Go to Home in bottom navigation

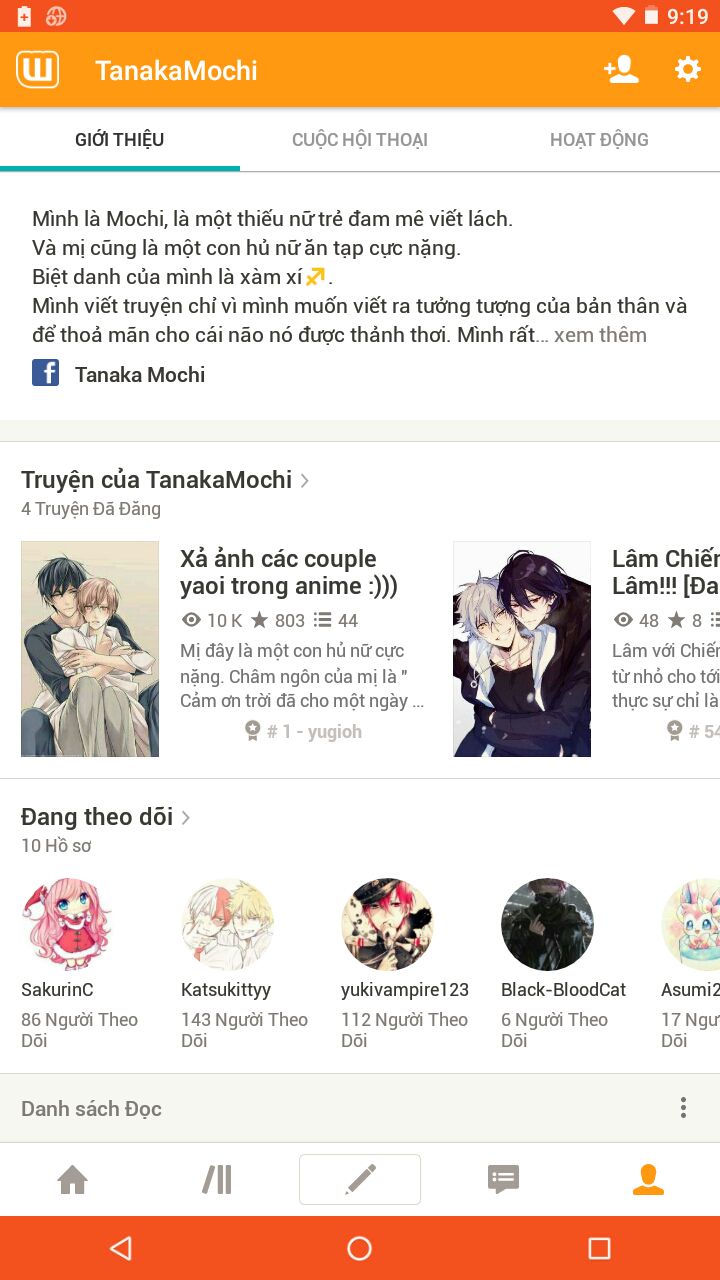72,1180
